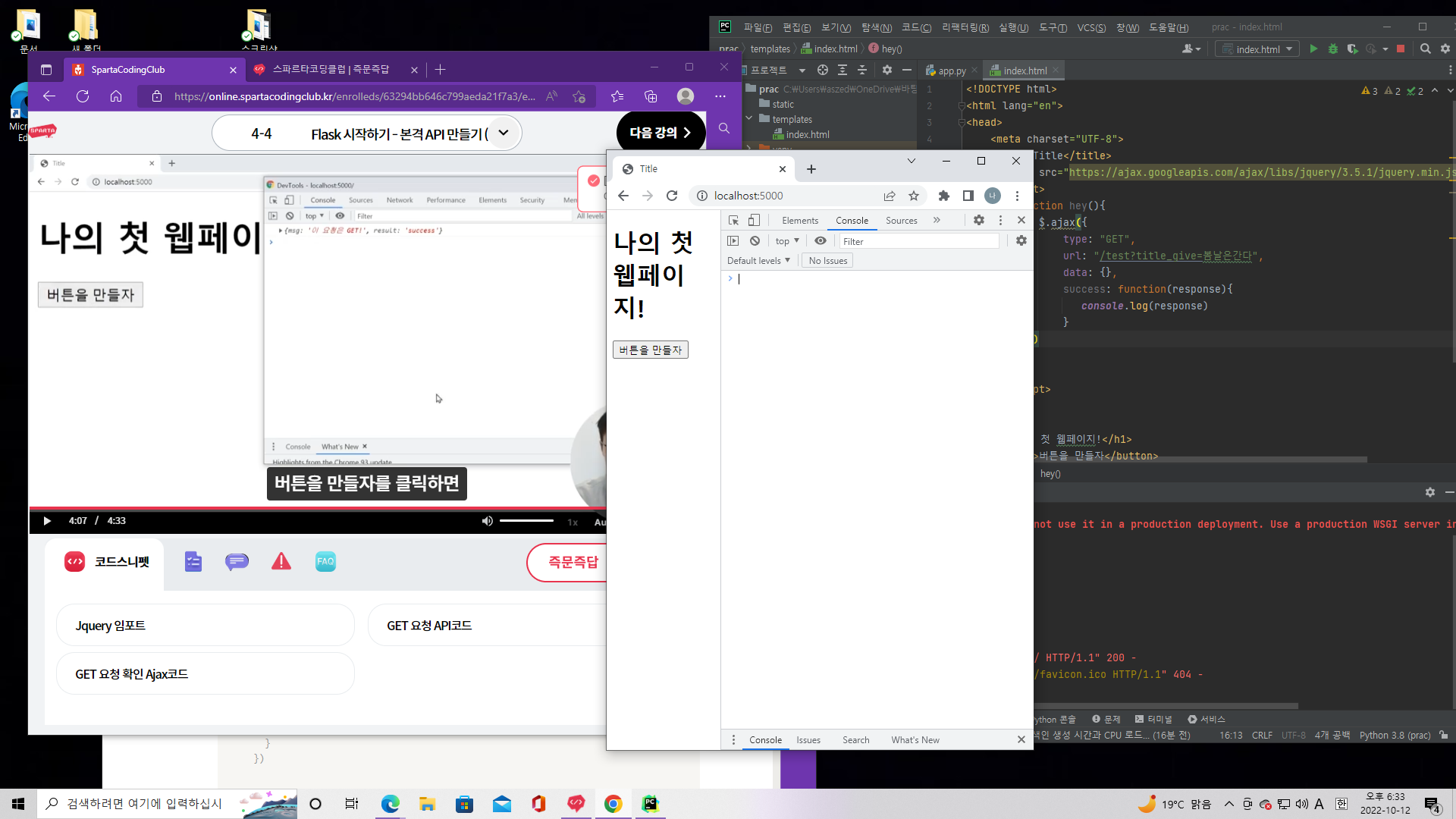Open the red warning report icon
Image resolution: width=1456 pixels, height=819 pixels.
click(281, 562)
